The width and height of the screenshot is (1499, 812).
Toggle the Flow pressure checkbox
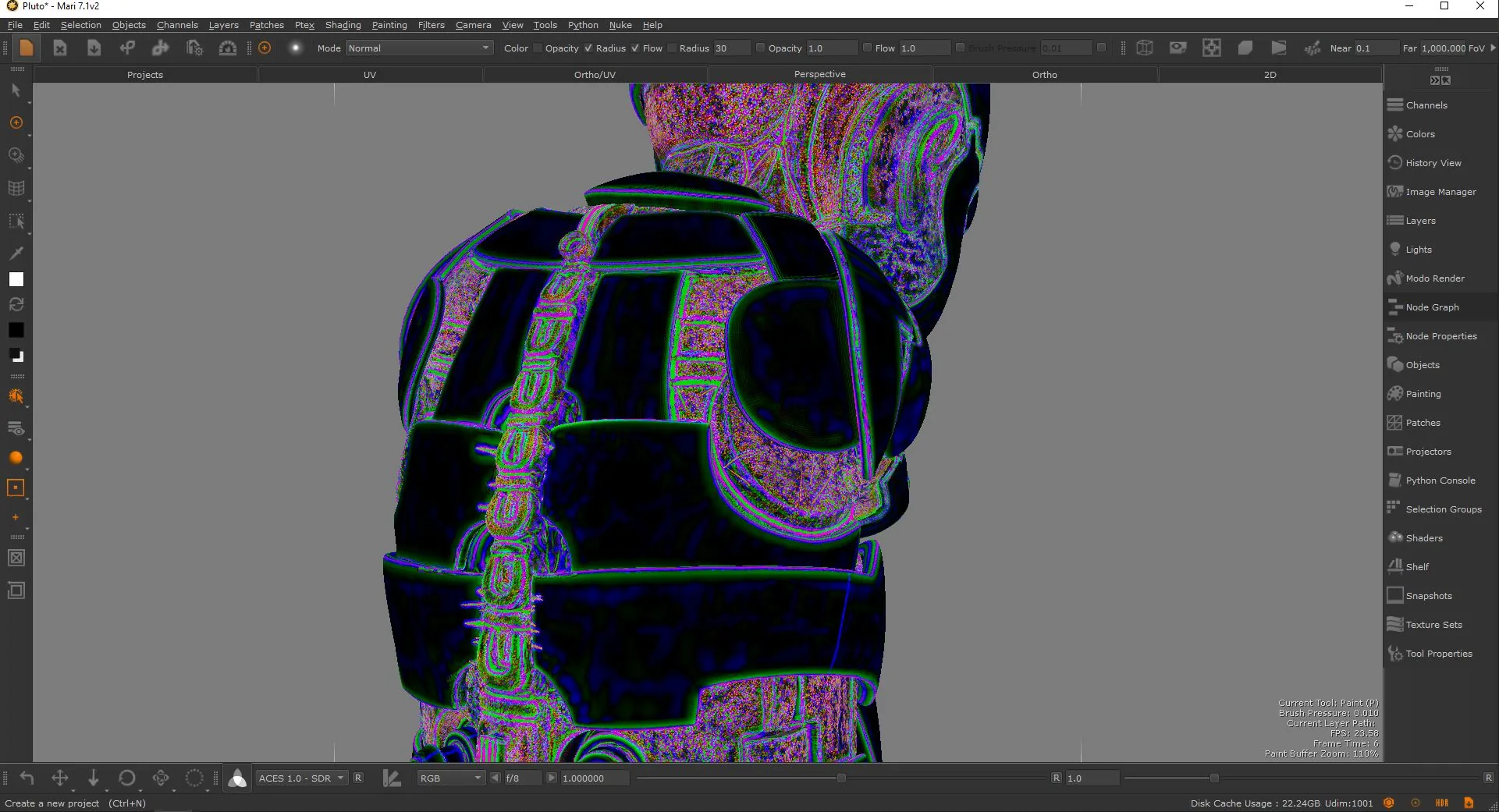click(635, 48)
